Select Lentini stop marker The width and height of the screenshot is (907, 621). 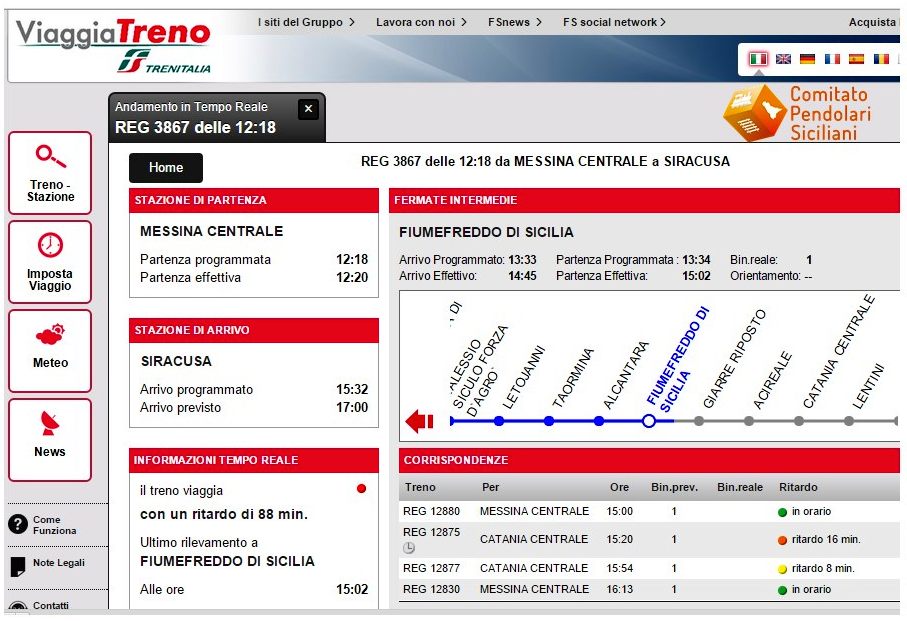(x=849, y=421)
